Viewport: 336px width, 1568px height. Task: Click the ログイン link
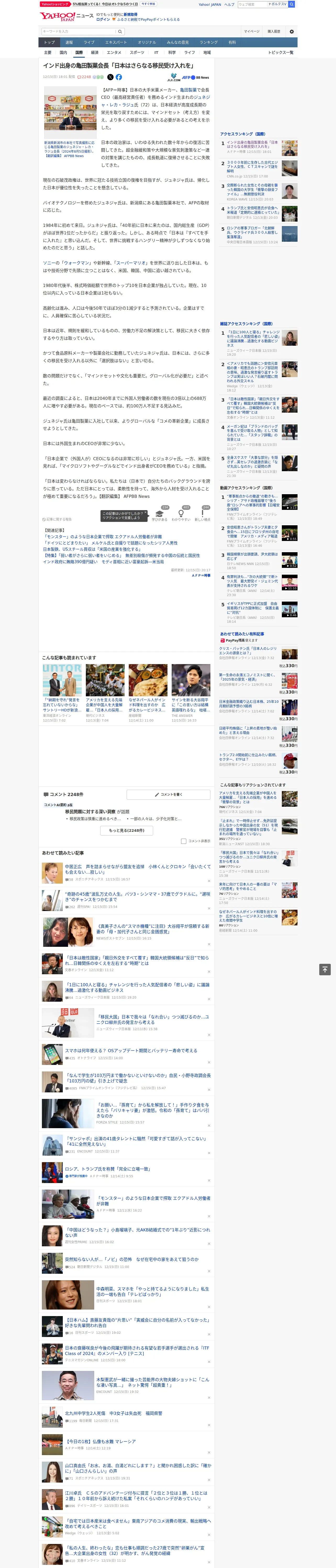(x=103, y=20)
